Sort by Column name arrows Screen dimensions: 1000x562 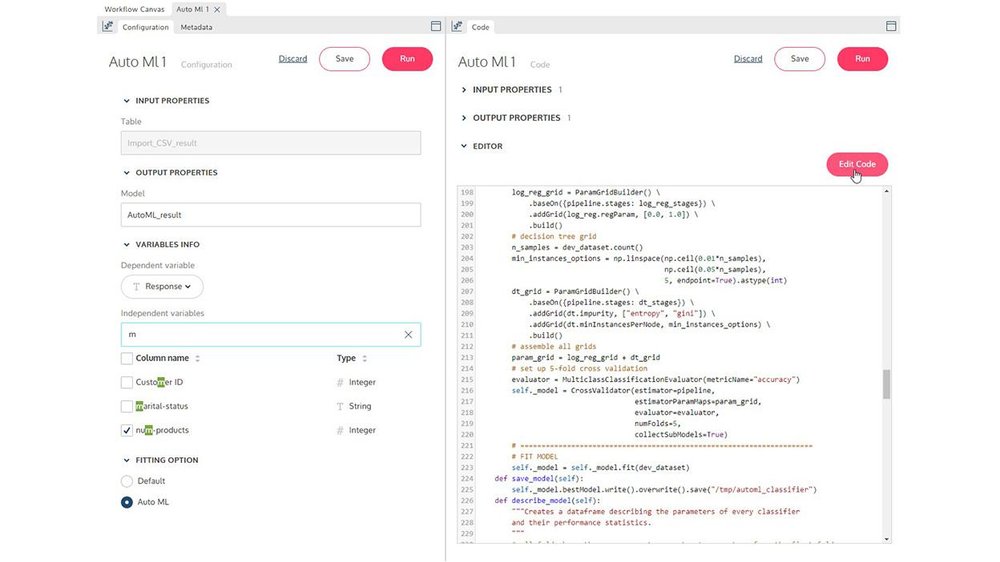point(198,359)
